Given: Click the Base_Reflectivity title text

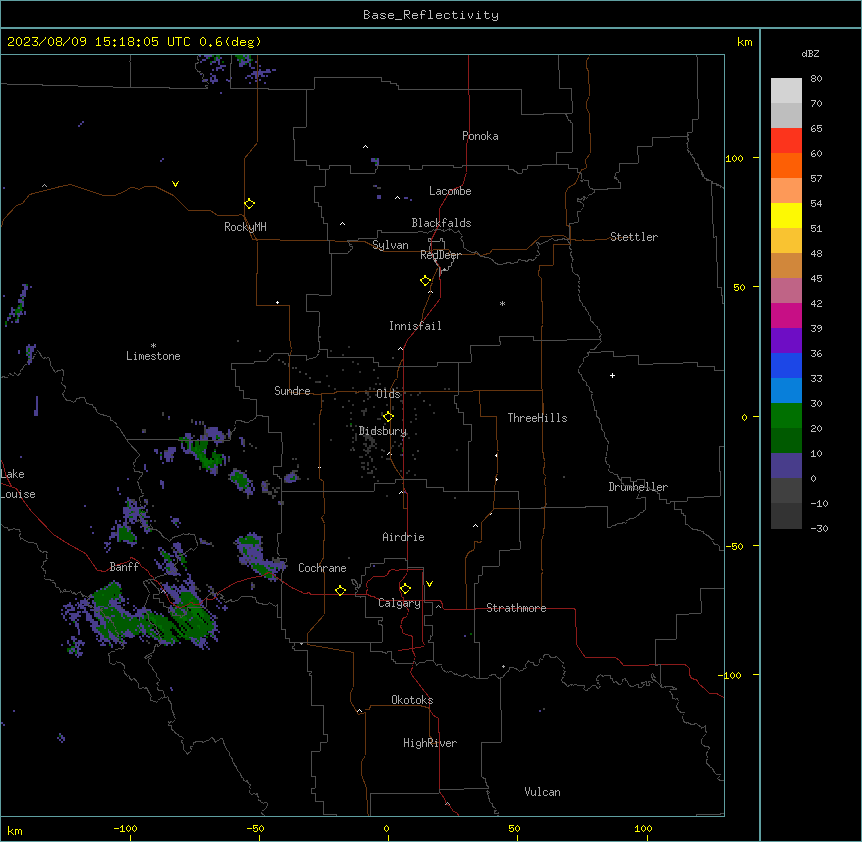Looking at the screenshot, I should click(x=431, y=15).
